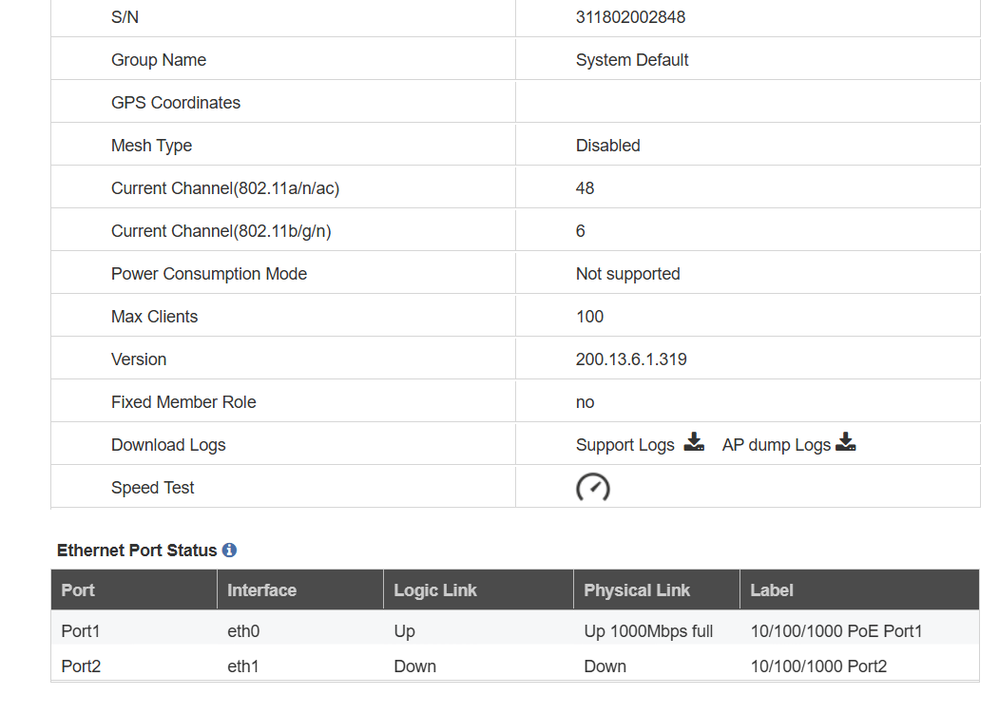The image size is (999, 718).
Task: Click the version value 200.13.6.1.319
Action: [631, 359]
